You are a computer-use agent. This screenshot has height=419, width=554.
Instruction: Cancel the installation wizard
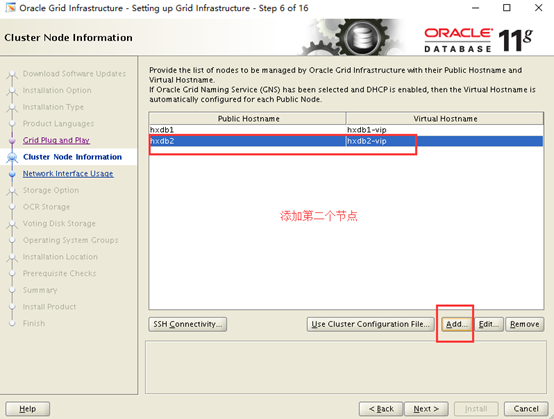coord(526,409)
